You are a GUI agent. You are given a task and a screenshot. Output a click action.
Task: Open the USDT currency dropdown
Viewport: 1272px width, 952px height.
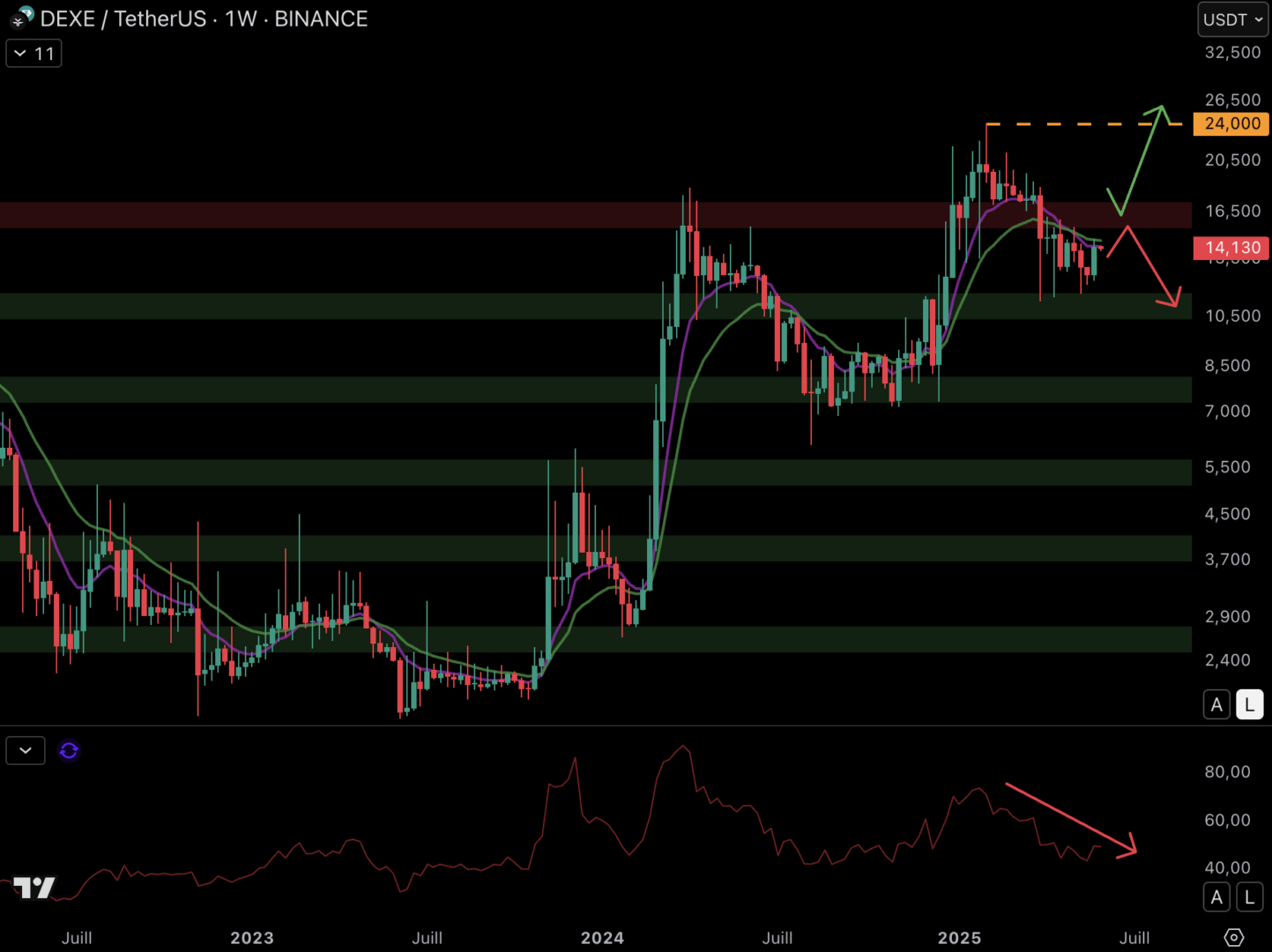point(1232,19)
